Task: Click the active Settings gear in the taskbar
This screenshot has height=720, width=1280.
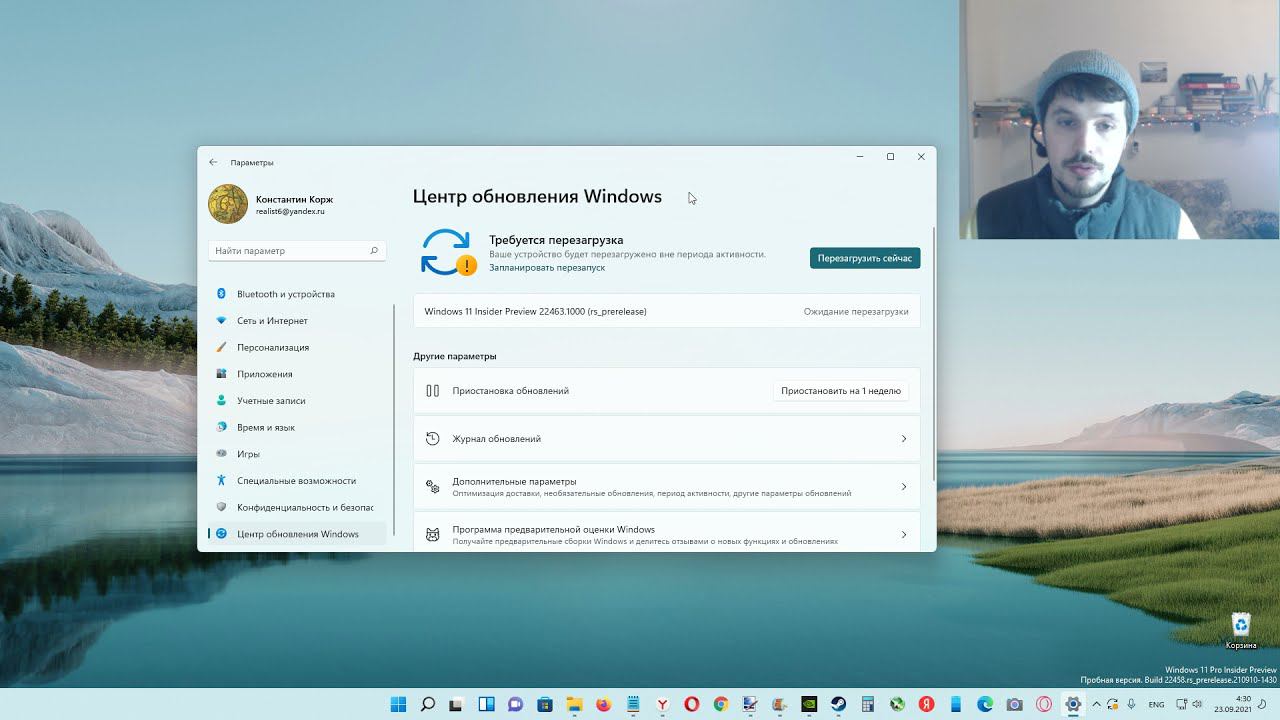Action: (x=1073, y=704)
